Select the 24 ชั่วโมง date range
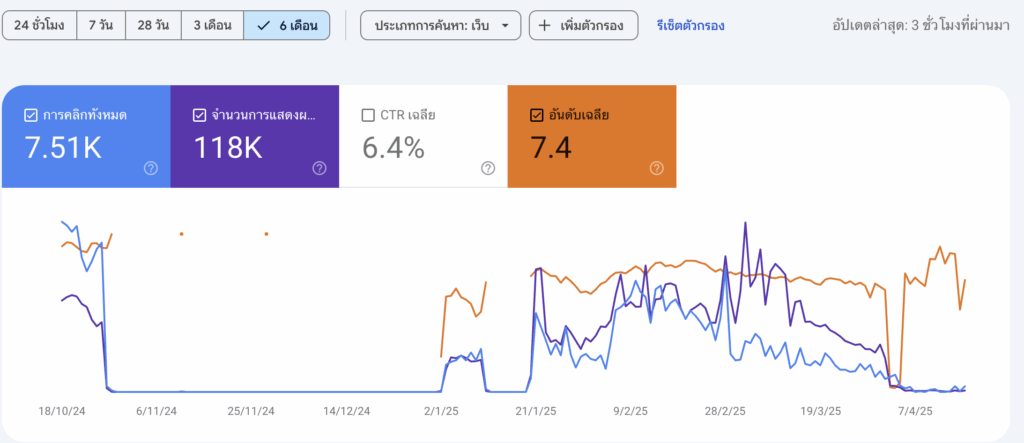The height and width of the screenshot is (443, 1024). (x=39, y=26)
